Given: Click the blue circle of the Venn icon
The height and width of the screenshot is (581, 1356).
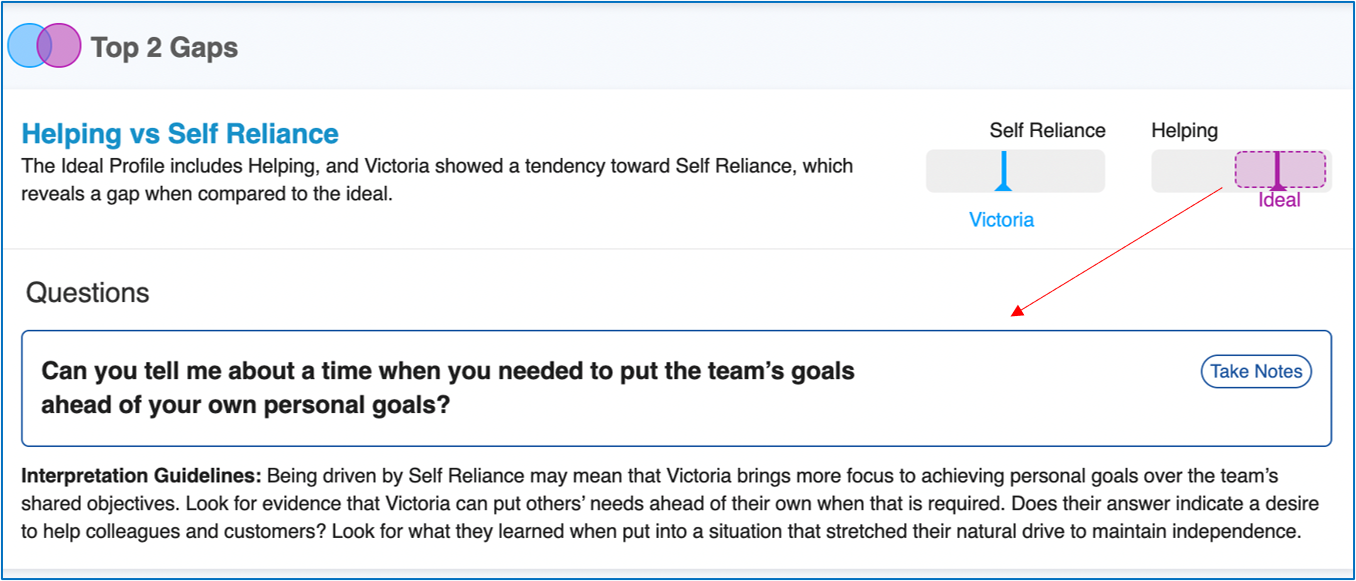Looking at the screenshot, I should click(x=24, y=46).
